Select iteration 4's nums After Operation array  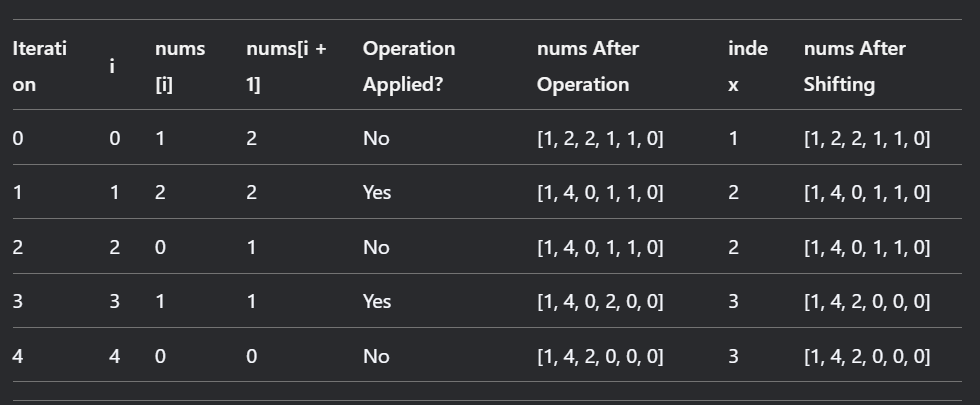(x=600, y=355)
